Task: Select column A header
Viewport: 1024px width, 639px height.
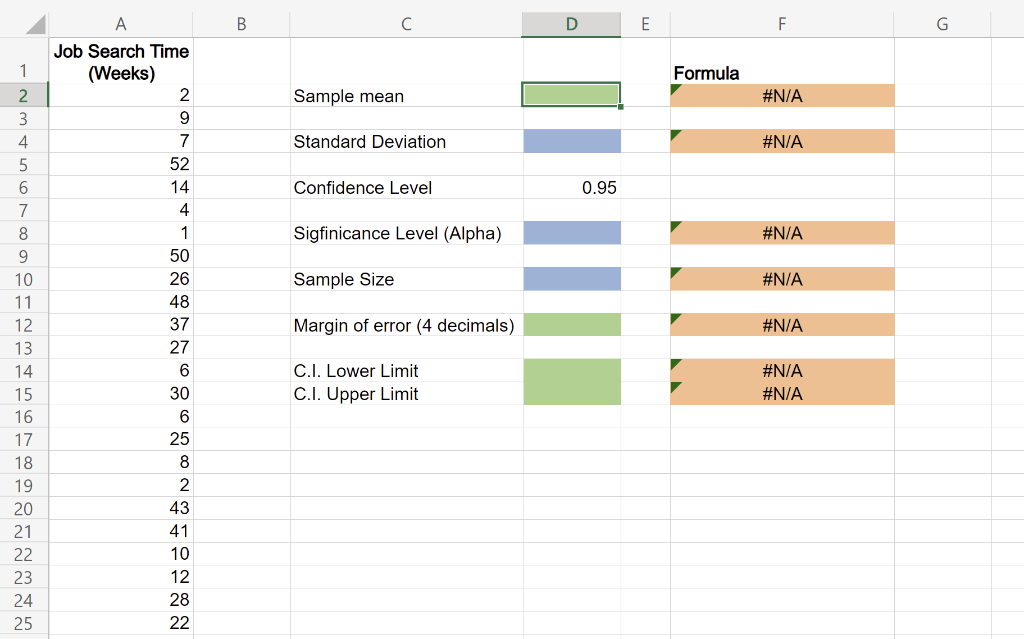Action: pos(121,24)
